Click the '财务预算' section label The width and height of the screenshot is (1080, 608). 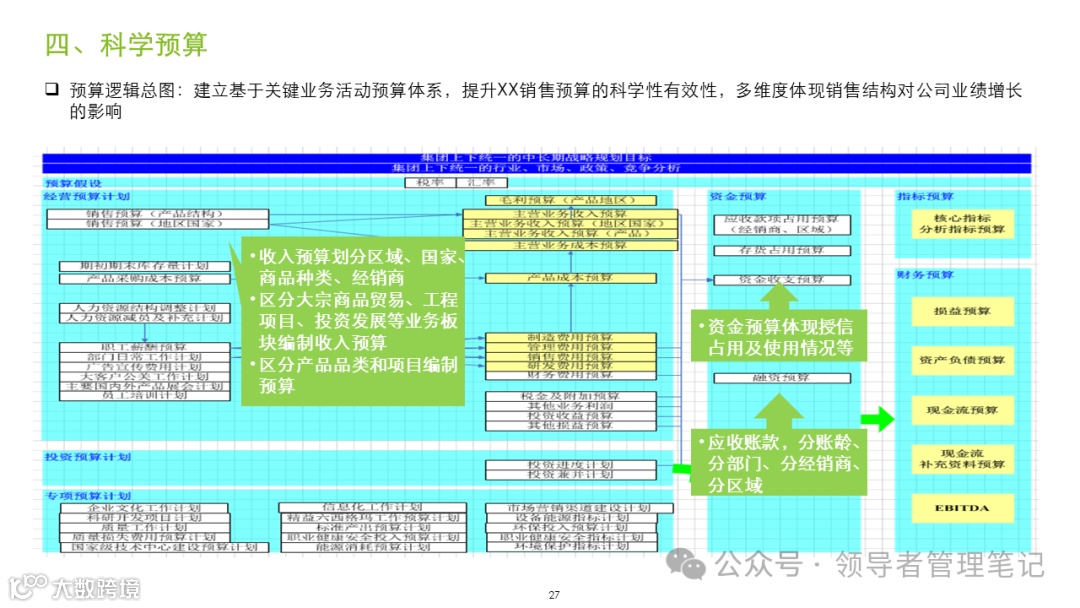point(925,275)
